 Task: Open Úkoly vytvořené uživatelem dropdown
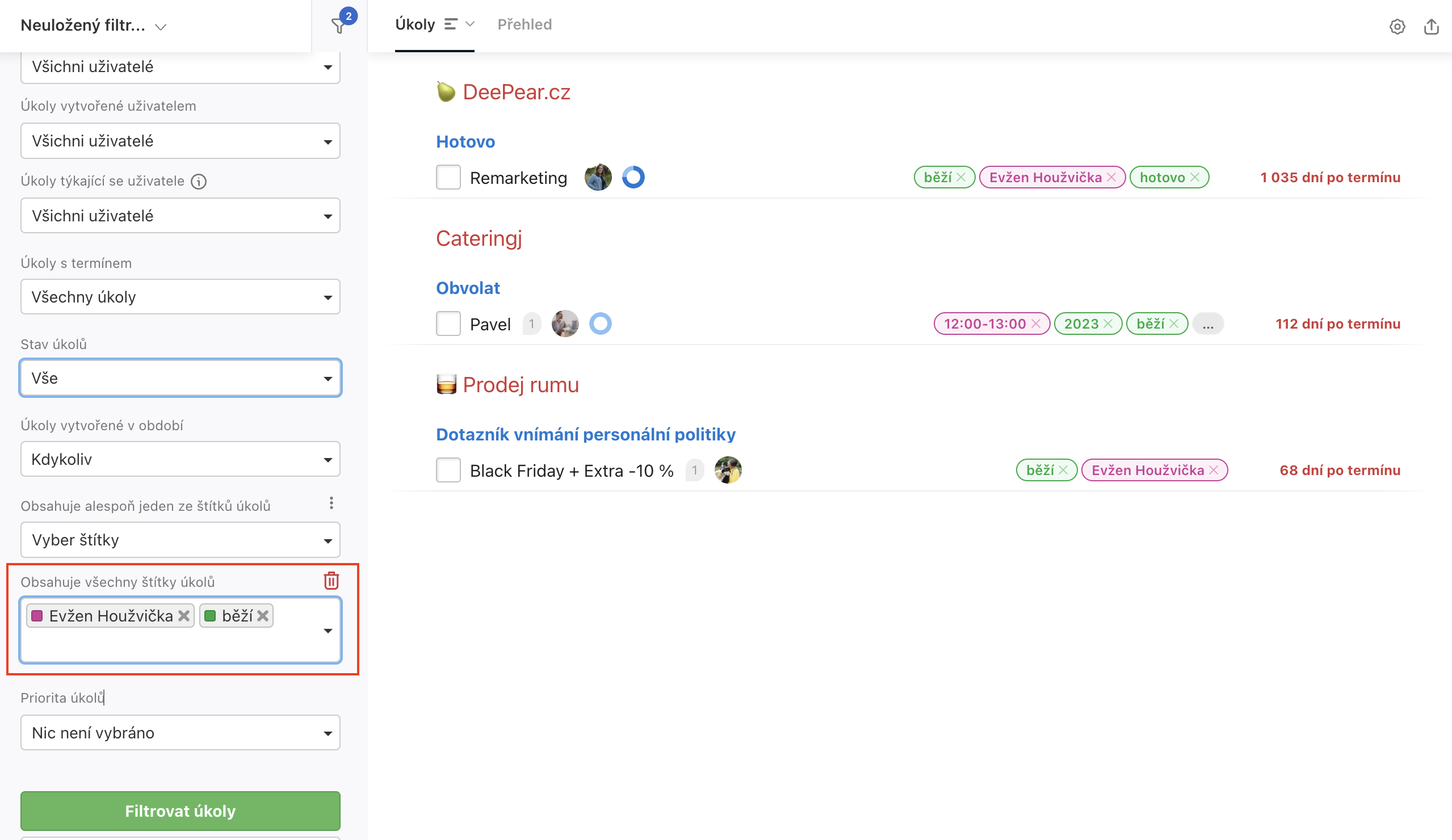tap(181, 141)
